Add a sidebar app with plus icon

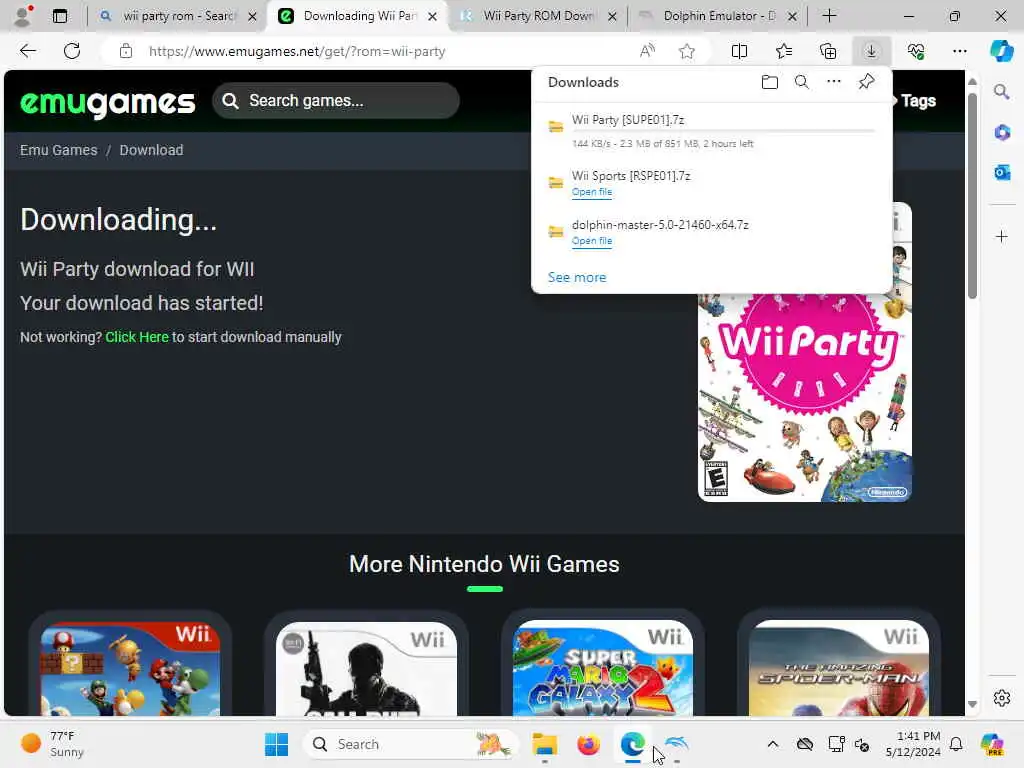pyautogui.click(x=1002, y=236)
